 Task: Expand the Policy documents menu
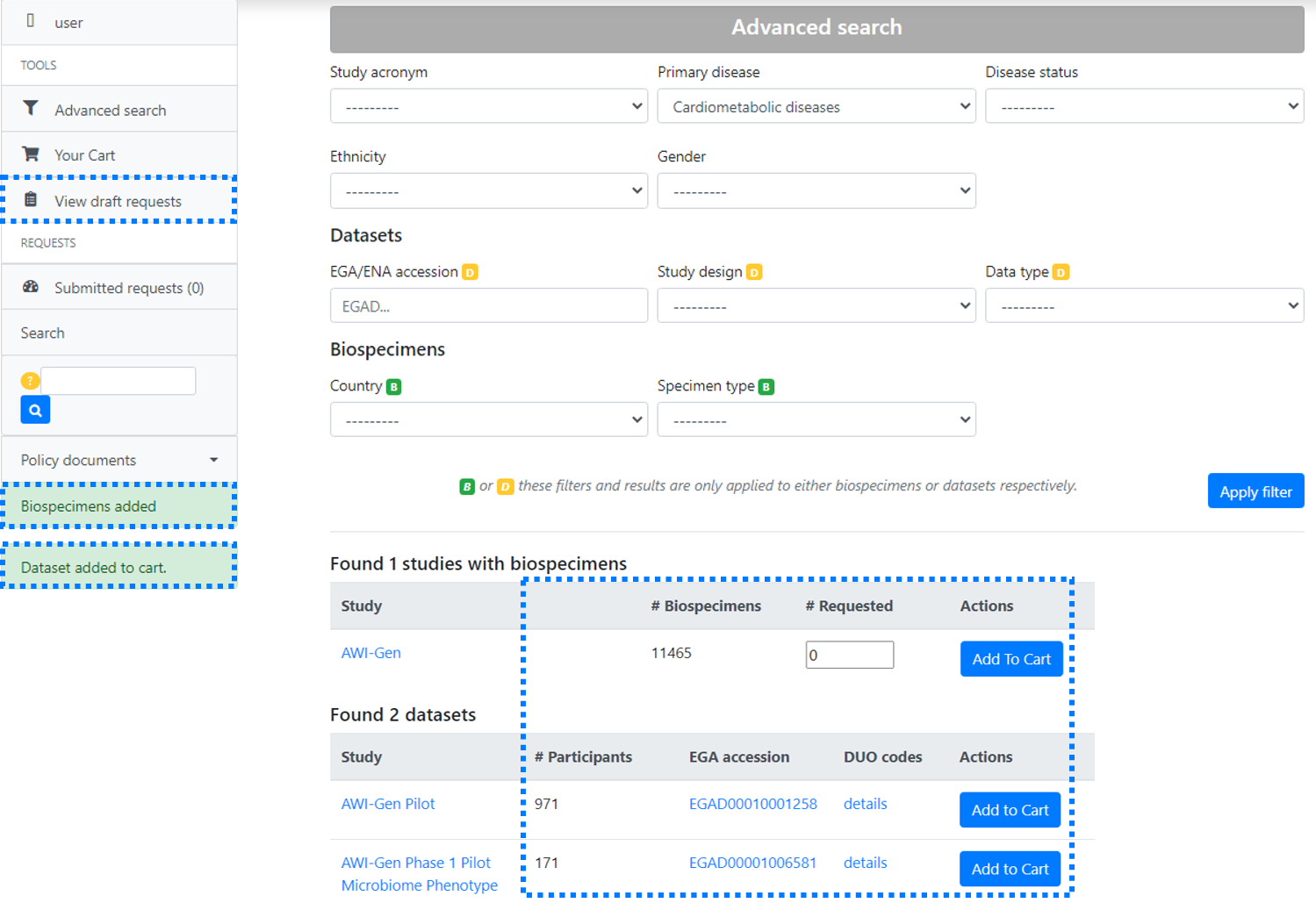pyautogui.click(x=119, y=460)
